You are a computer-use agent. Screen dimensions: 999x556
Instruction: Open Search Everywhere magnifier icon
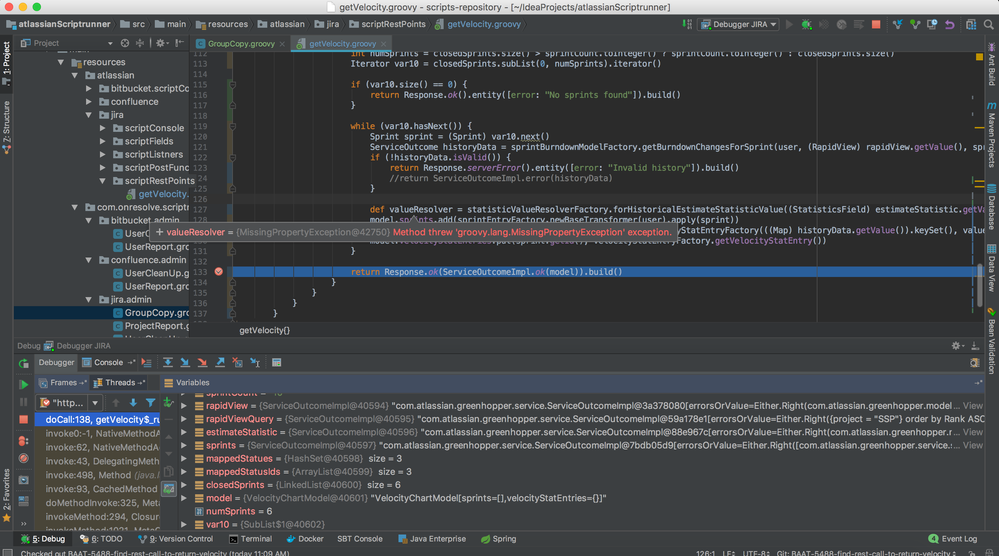pos(989,24)
